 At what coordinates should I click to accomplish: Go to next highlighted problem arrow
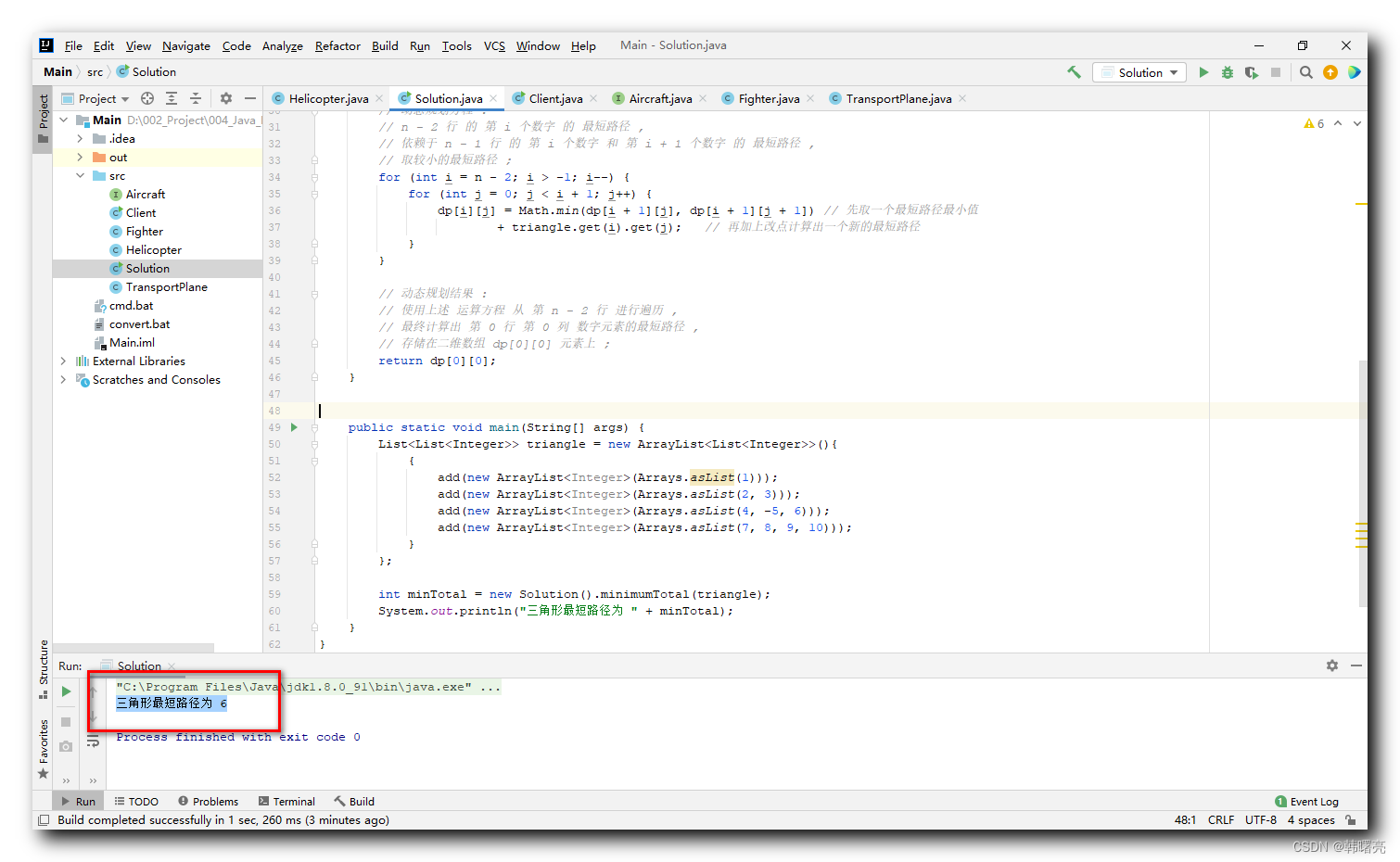click(1357, 123)
